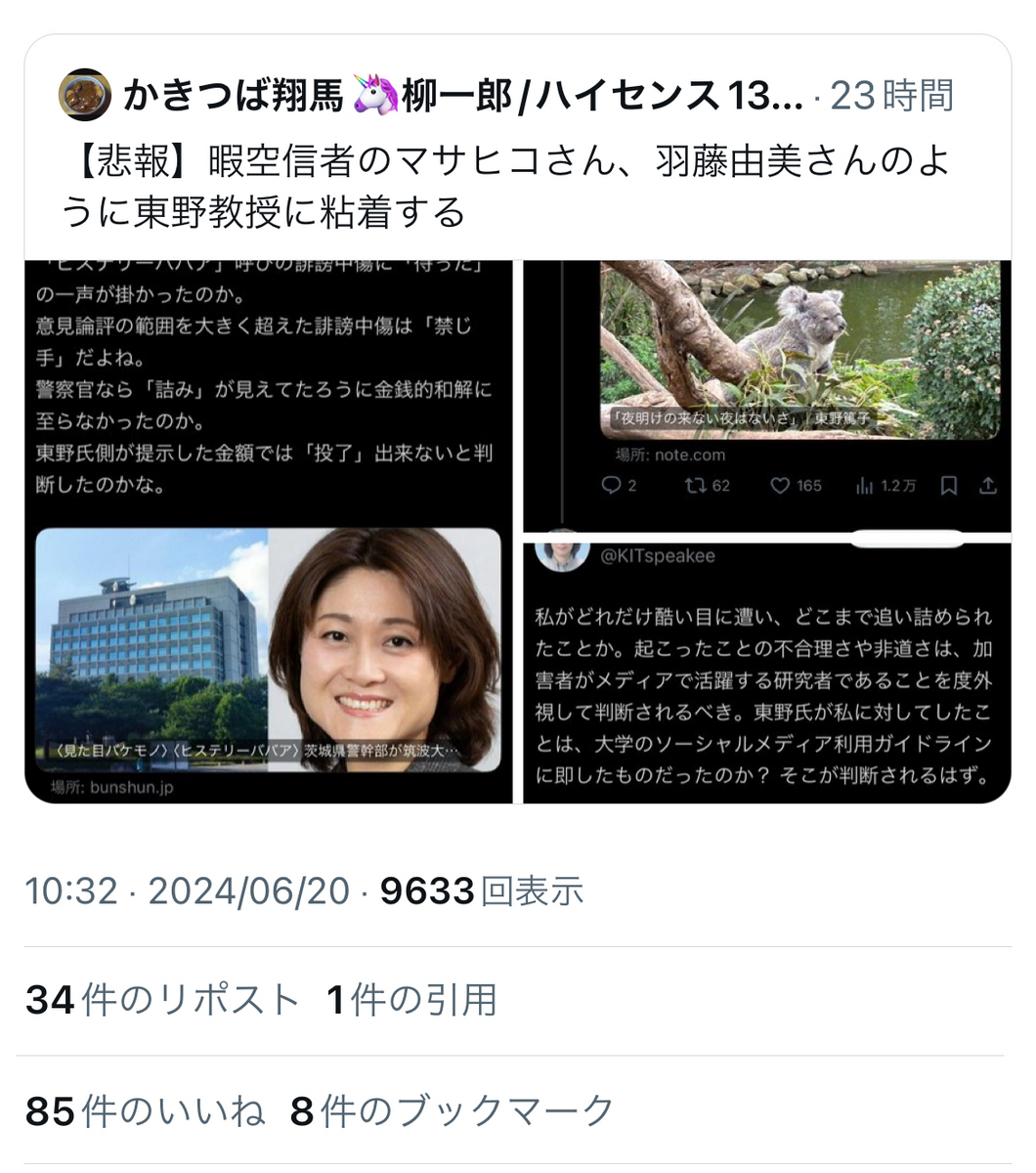
Task: Open the 34件のリポスト list
Action: tap(162, 1000)
